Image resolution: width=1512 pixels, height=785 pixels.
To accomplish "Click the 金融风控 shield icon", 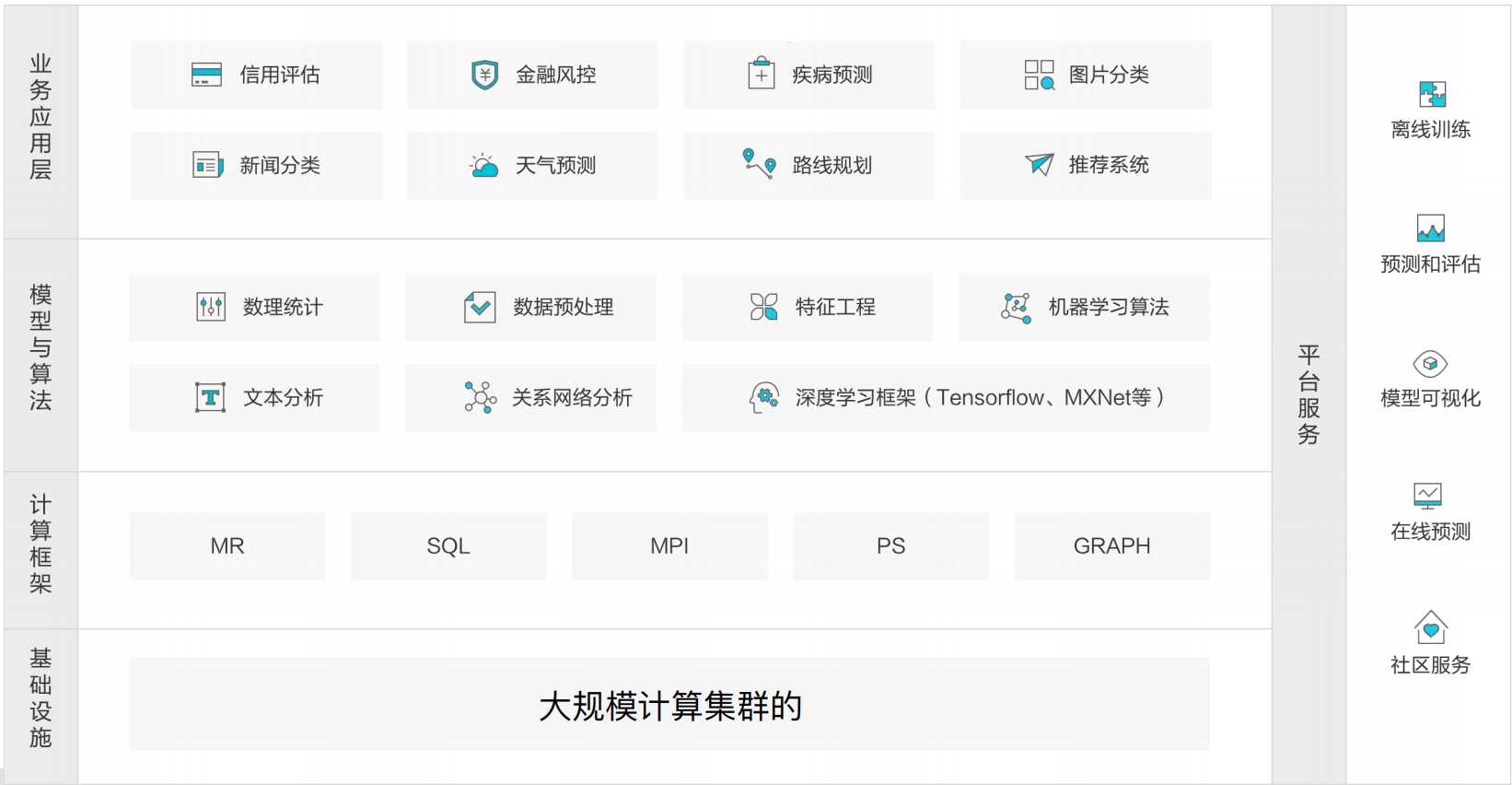I will point(484,75).
